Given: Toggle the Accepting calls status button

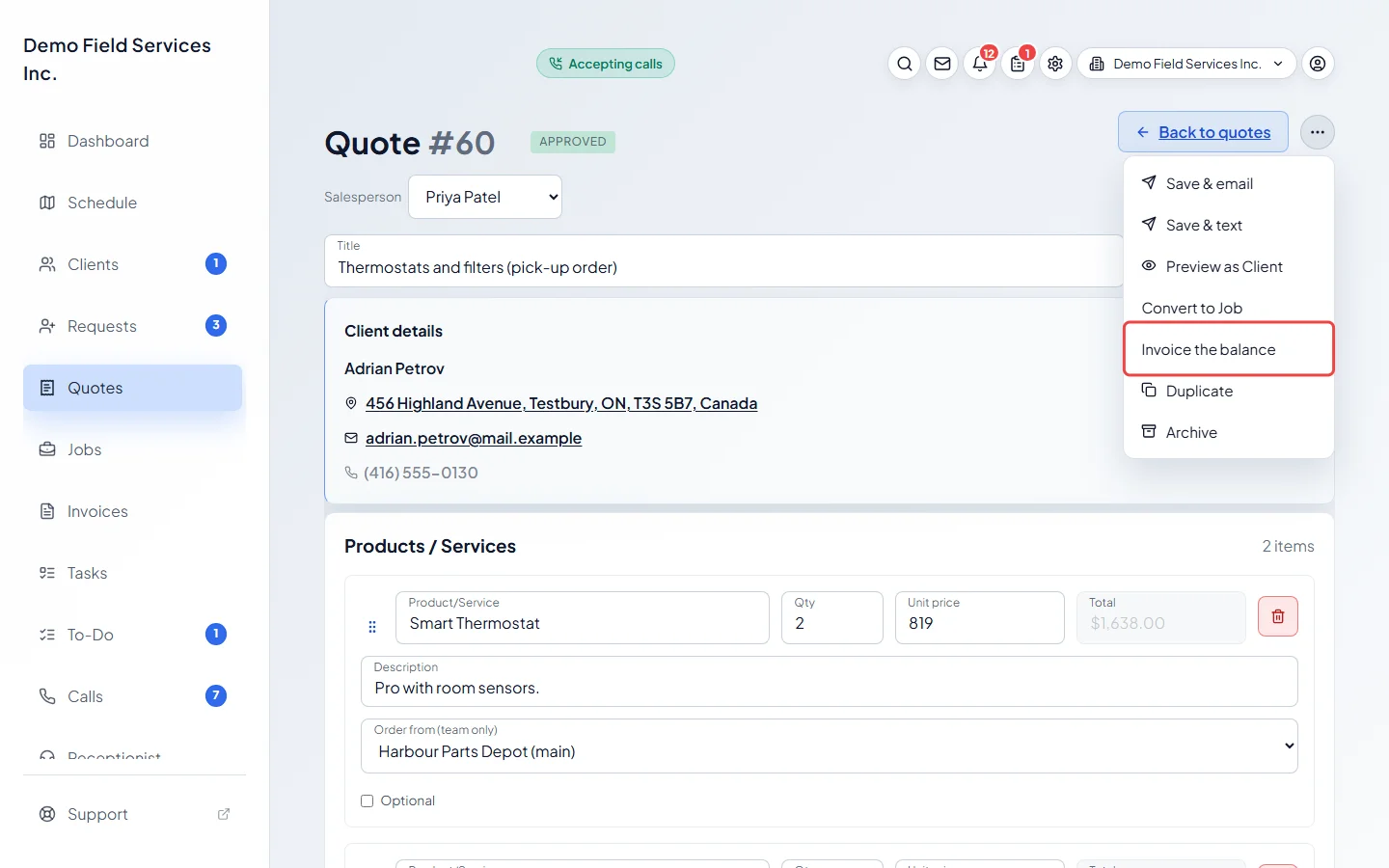Looking at the screenshot, I should click(606, 64).
